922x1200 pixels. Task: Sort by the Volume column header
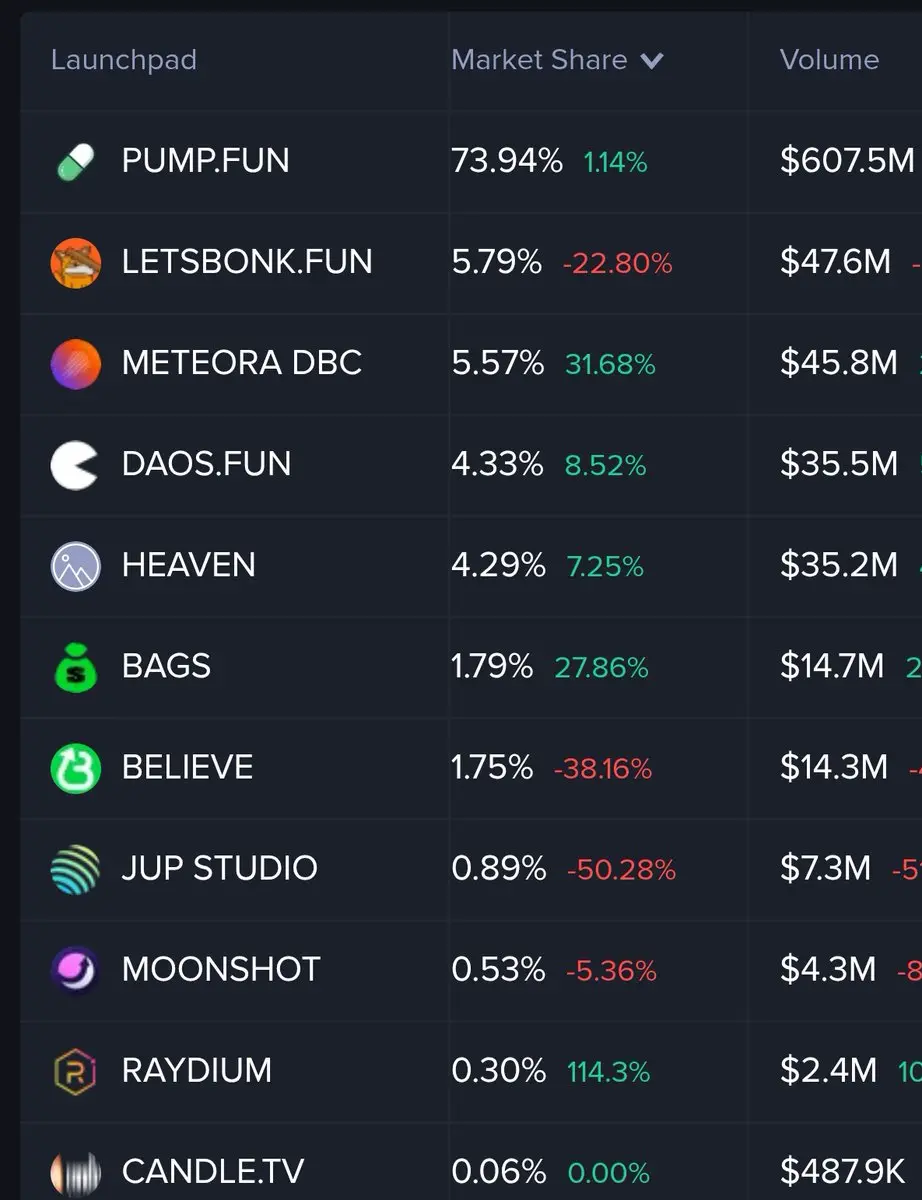point(829,59)
